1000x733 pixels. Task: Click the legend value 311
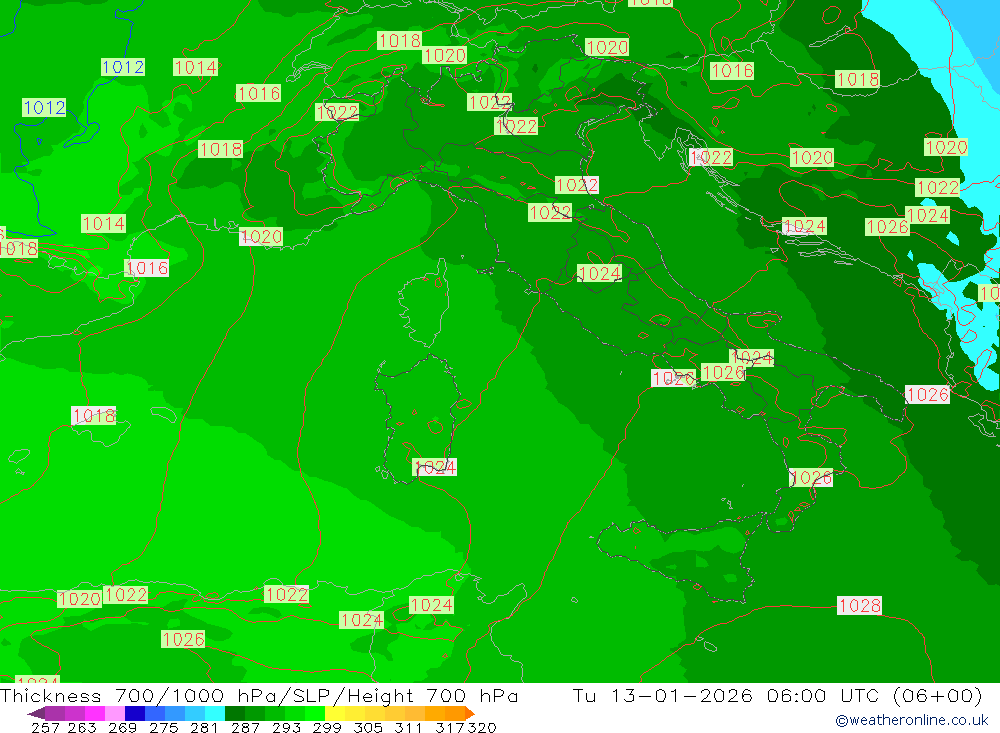[408, 727]
